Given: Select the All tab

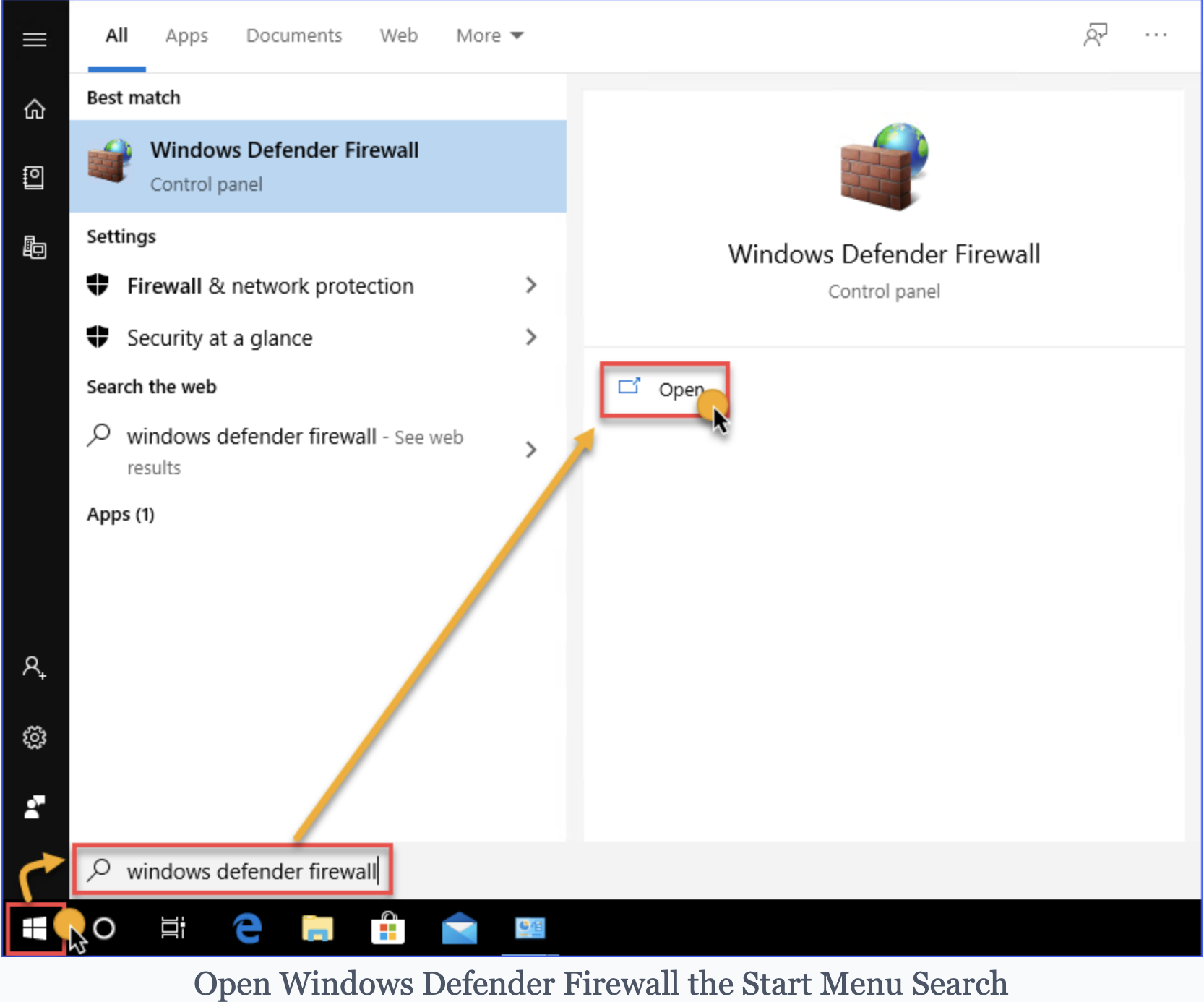Looking at the screenshot, I should pyautogui.click(x=116, y=35).
